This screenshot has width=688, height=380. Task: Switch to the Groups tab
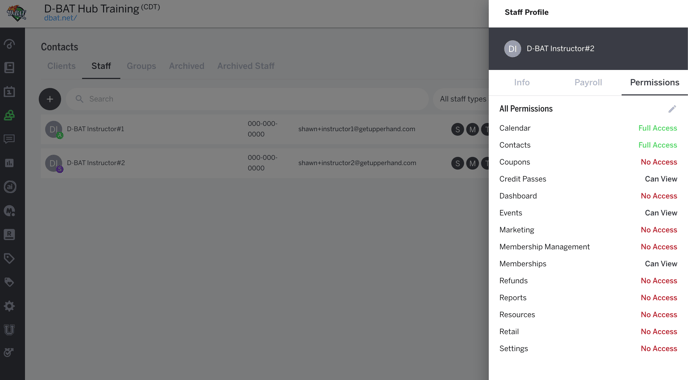pos(141,66)
